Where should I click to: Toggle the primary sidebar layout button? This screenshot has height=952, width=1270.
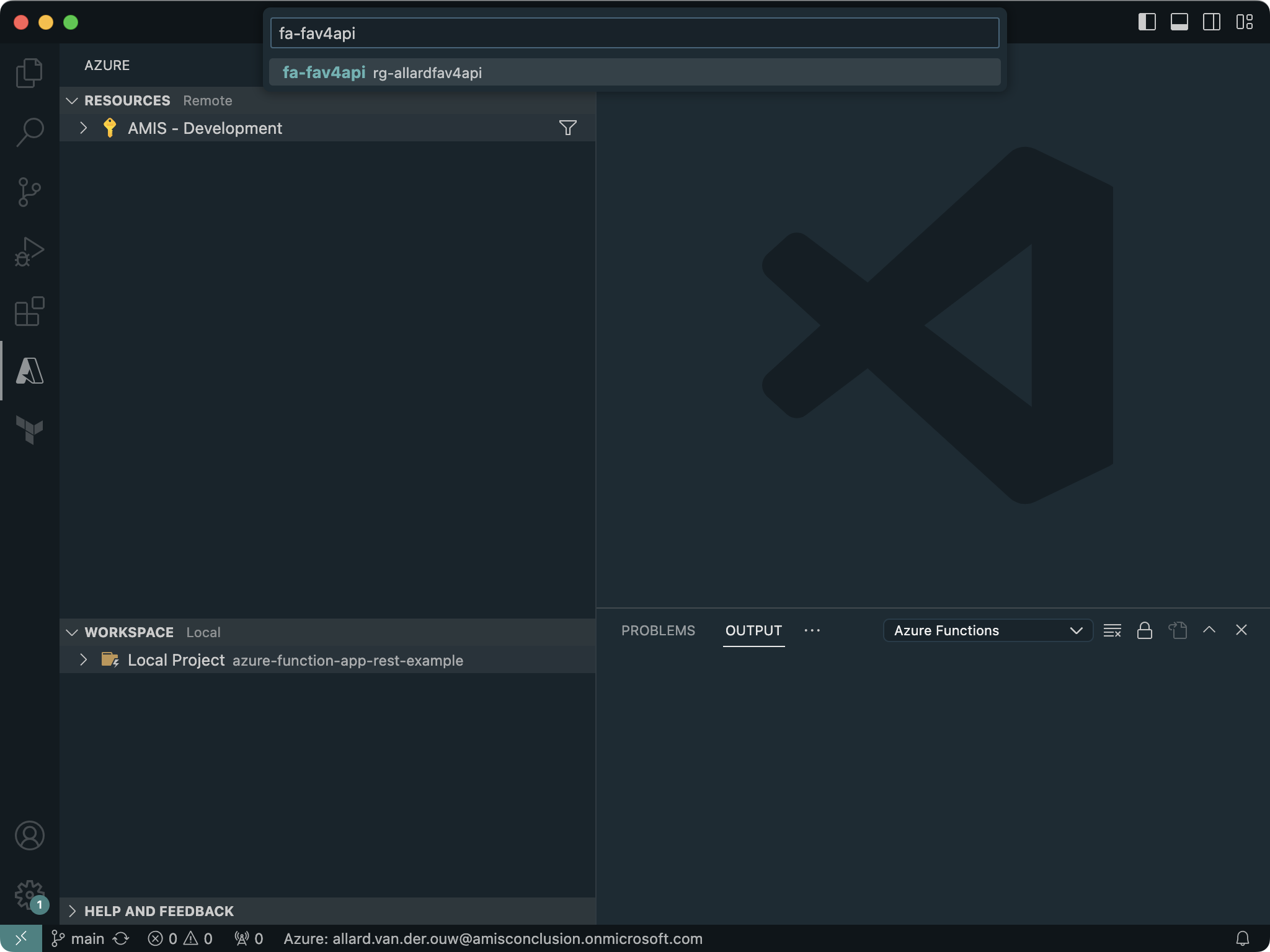point(1147,22)
